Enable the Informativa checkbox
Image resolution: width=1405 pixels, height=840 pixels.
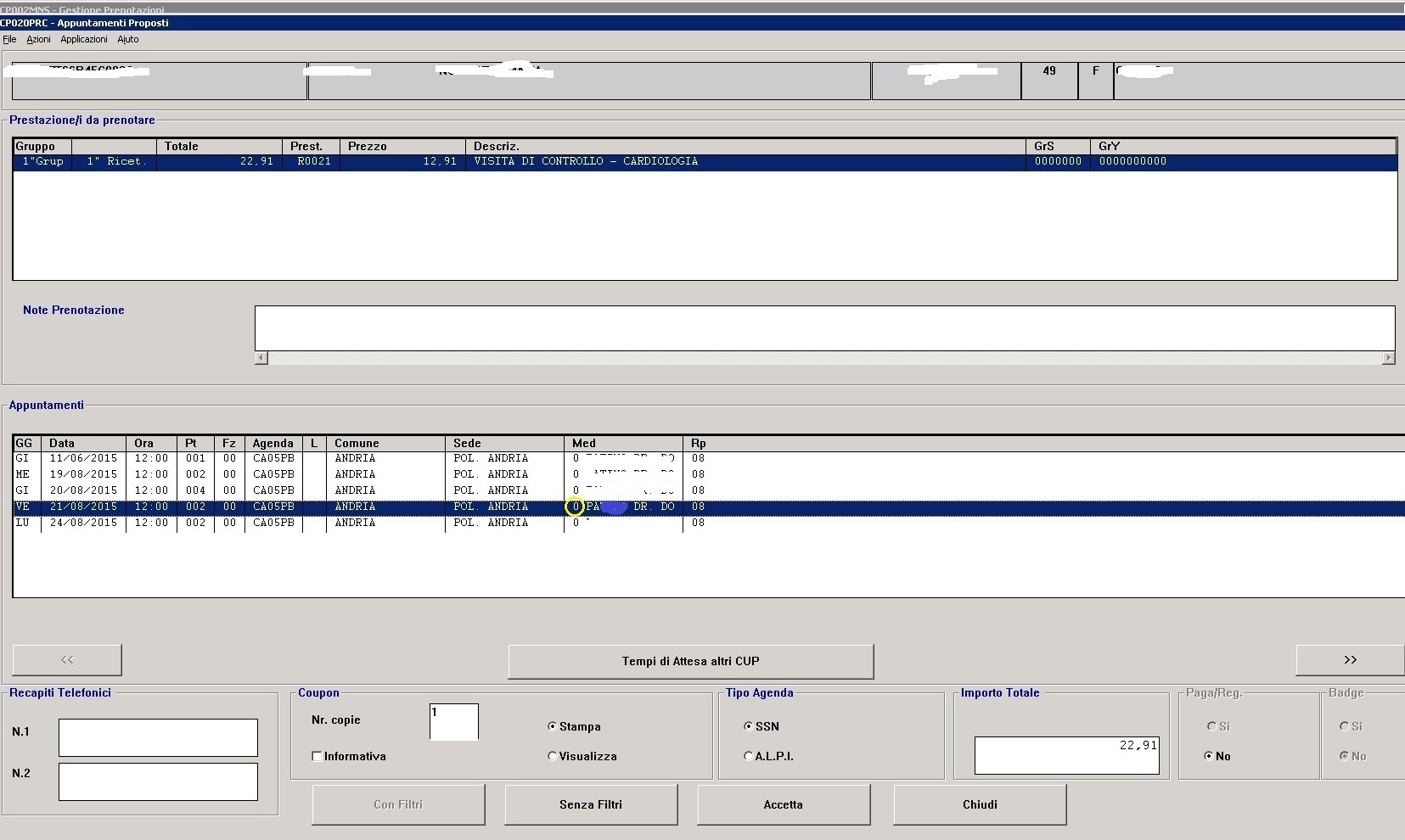317,756
